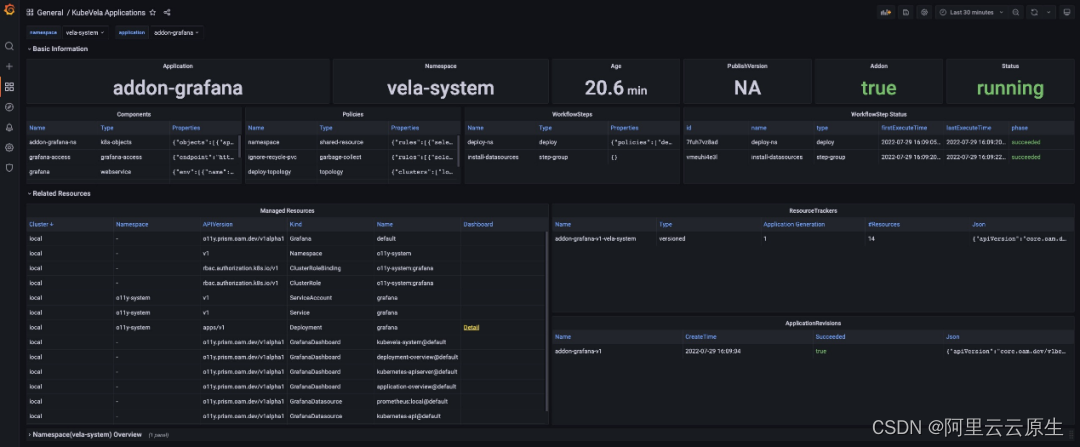This screenshot has width=1080, height=447.
Task: Collapse the Basic Information row
Action: (58, 49)
